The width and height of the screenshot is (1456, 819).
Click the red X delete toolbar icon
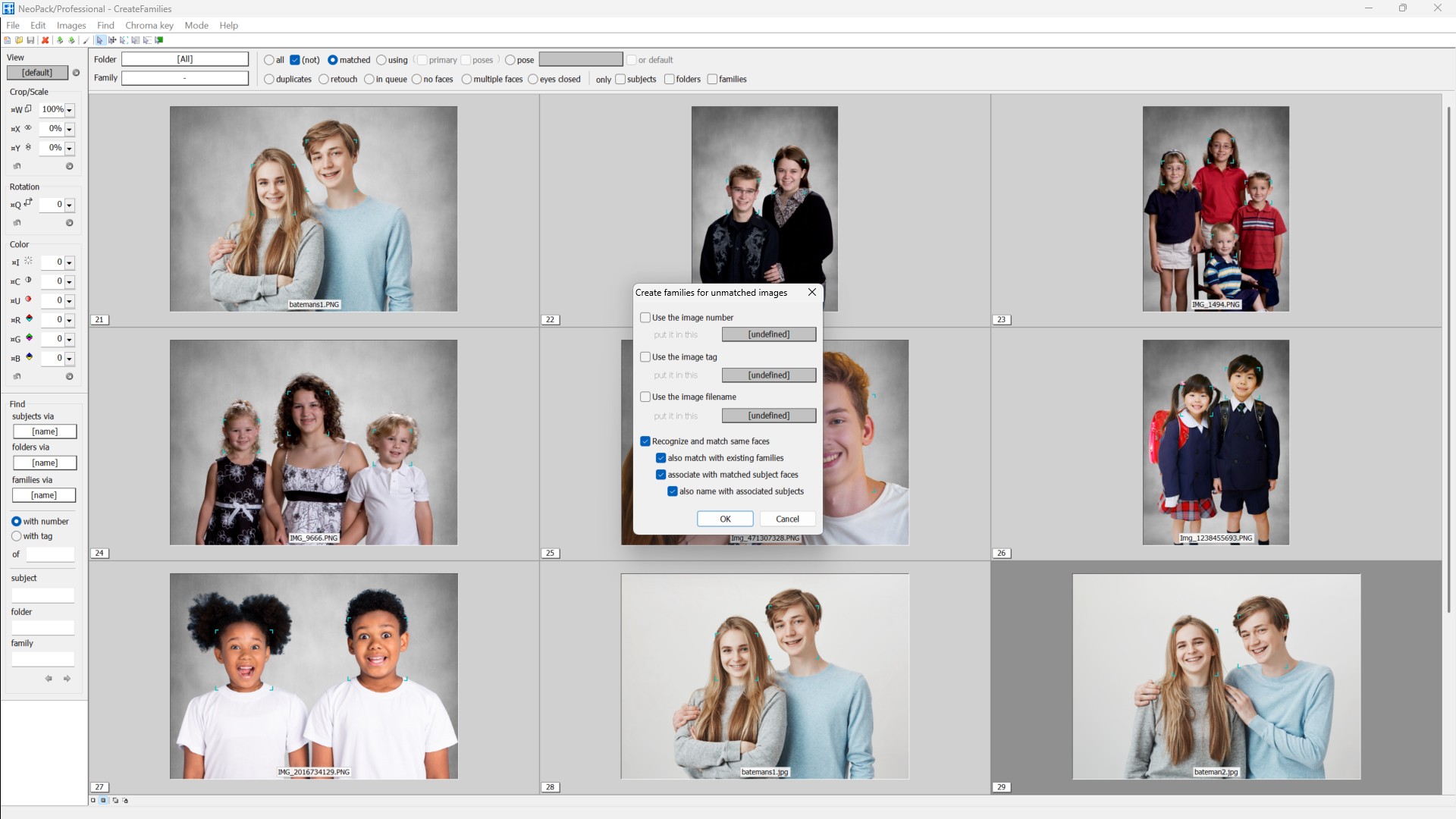coord(45,40)
